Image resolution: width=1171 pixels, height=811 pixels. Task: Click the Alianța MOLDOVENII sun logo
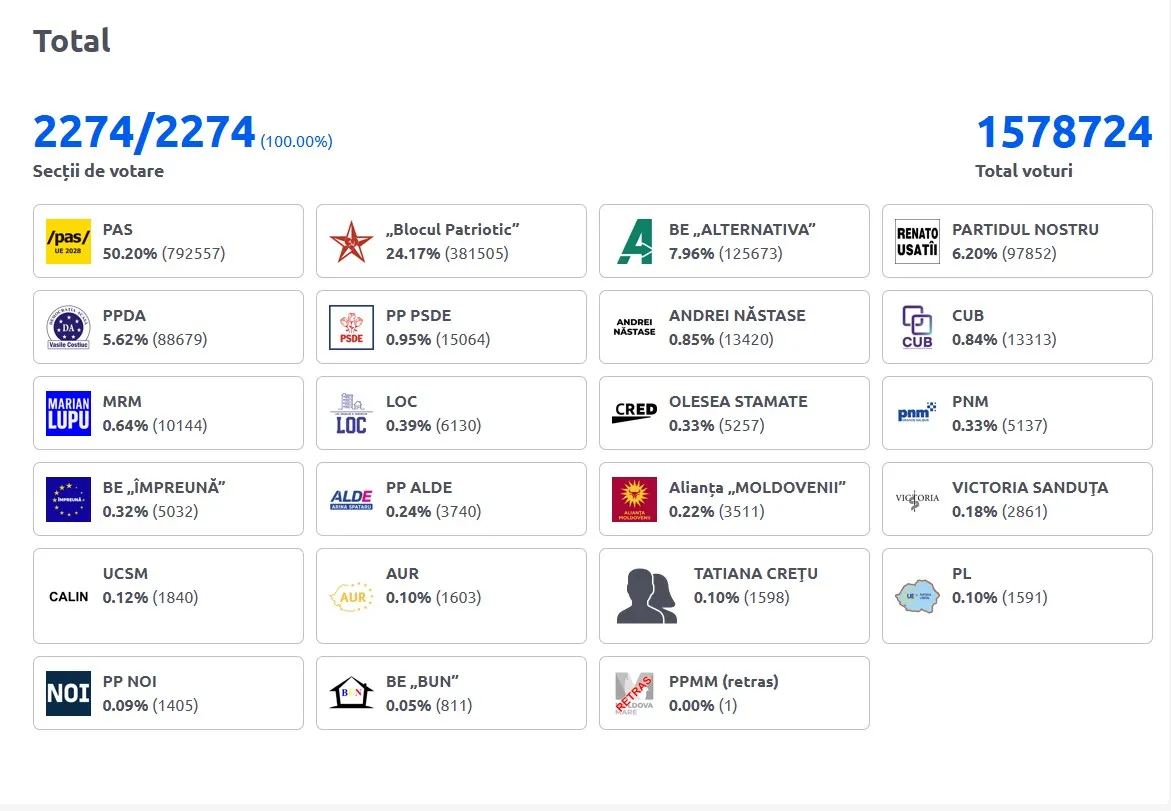tap(634, 499)
